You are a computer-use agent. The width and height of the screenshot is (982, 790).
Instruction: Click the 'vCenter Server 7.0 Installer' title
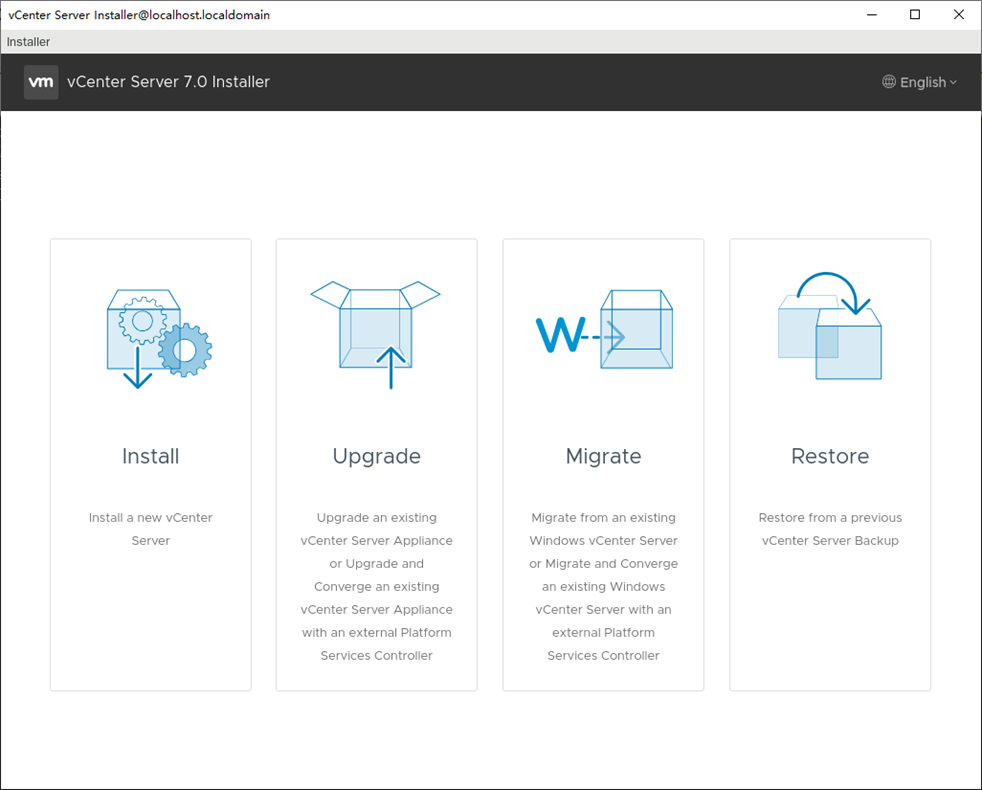tap(168, 82)
